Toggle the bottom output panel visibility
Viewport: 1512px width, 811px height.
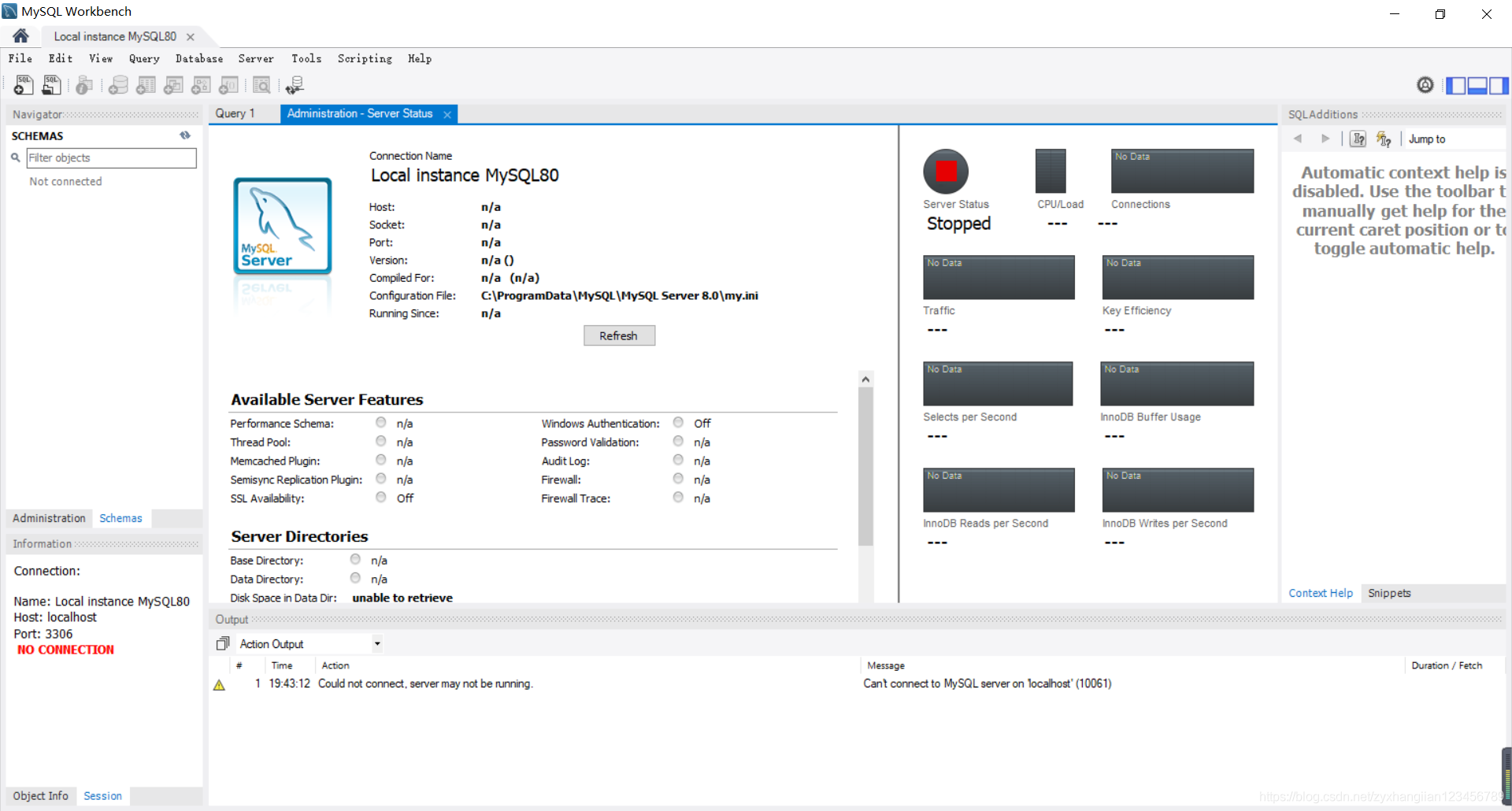click(1477, 86)
